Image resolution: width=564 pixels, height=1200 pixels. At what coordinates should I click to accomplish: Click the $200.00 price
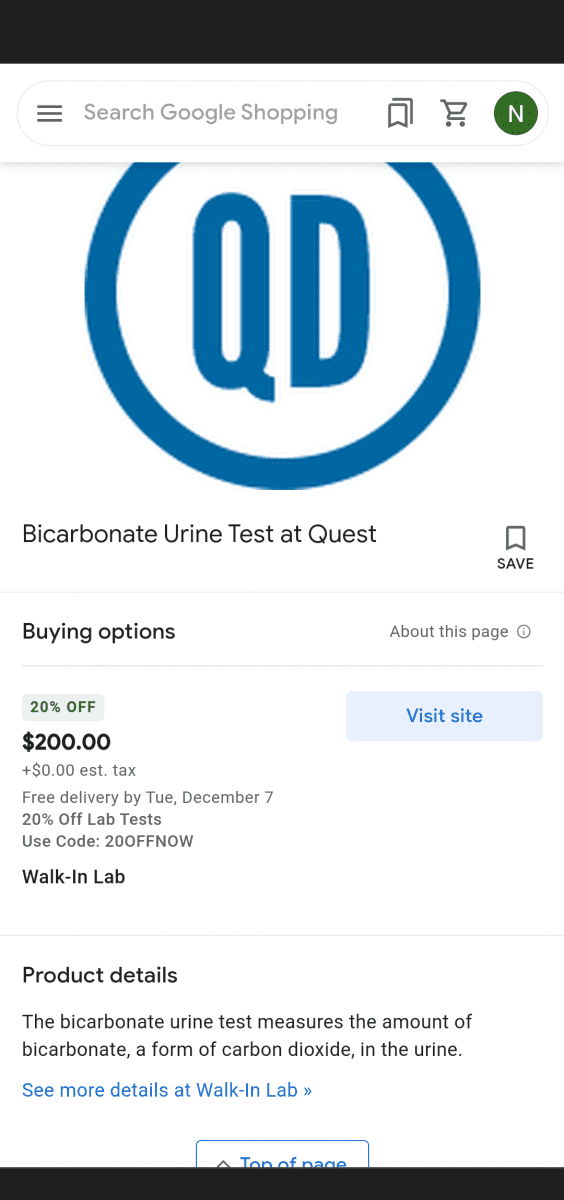click(x=66, y=742)
